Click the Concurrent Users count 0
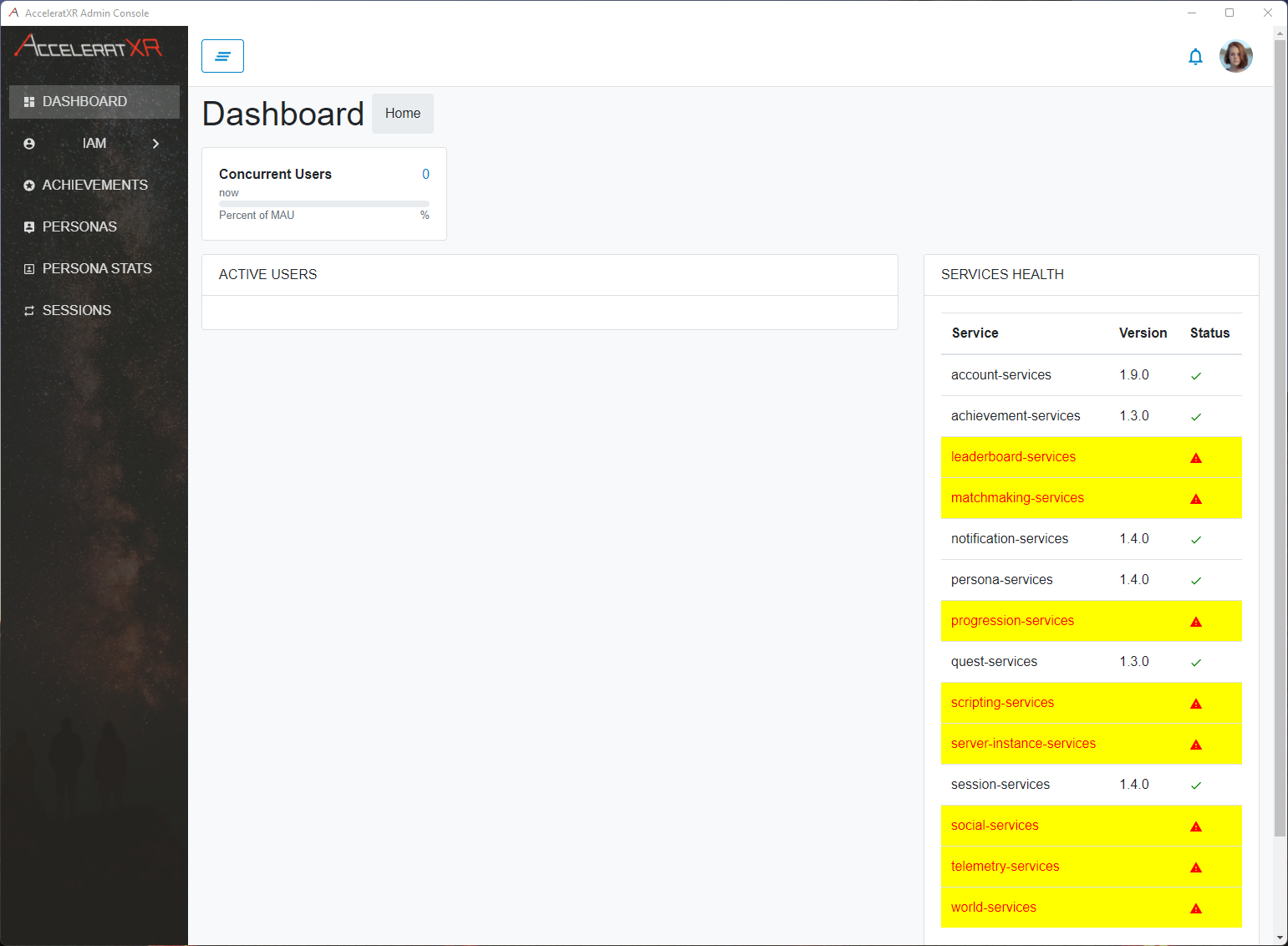Screen dimensions: 1288x946 click(425, 175)
